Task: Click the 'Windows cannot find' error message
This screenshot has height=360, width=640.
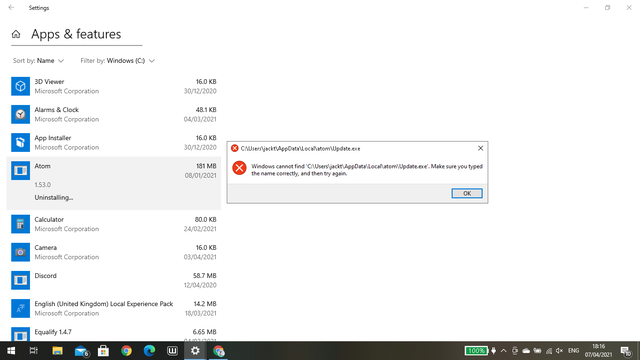Action: click(367, 170)
